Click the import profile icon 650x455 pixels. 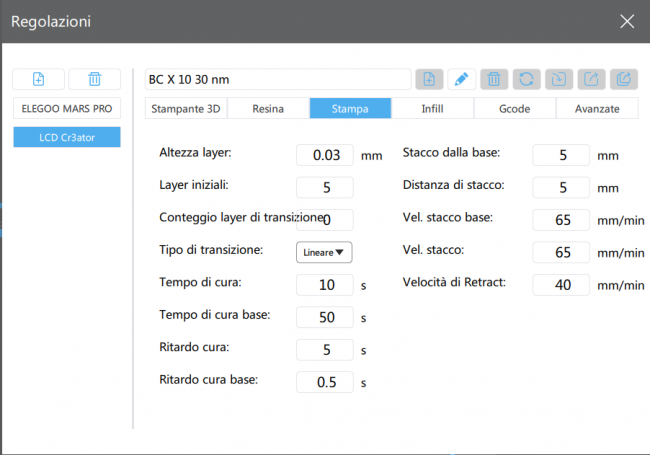558,79
